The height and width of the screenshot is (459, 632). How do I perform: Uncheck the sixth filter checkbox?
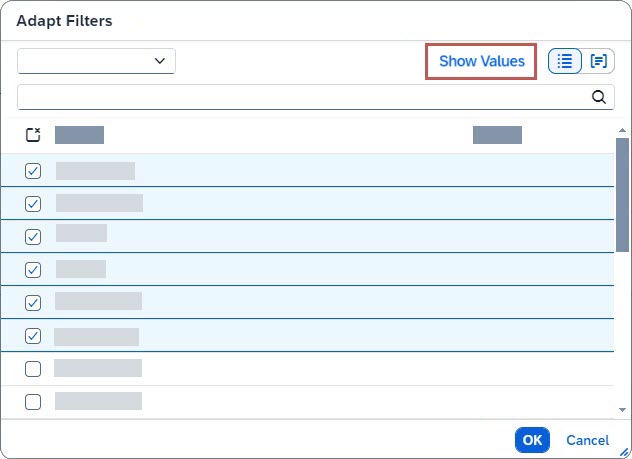(x=33, y=336)
